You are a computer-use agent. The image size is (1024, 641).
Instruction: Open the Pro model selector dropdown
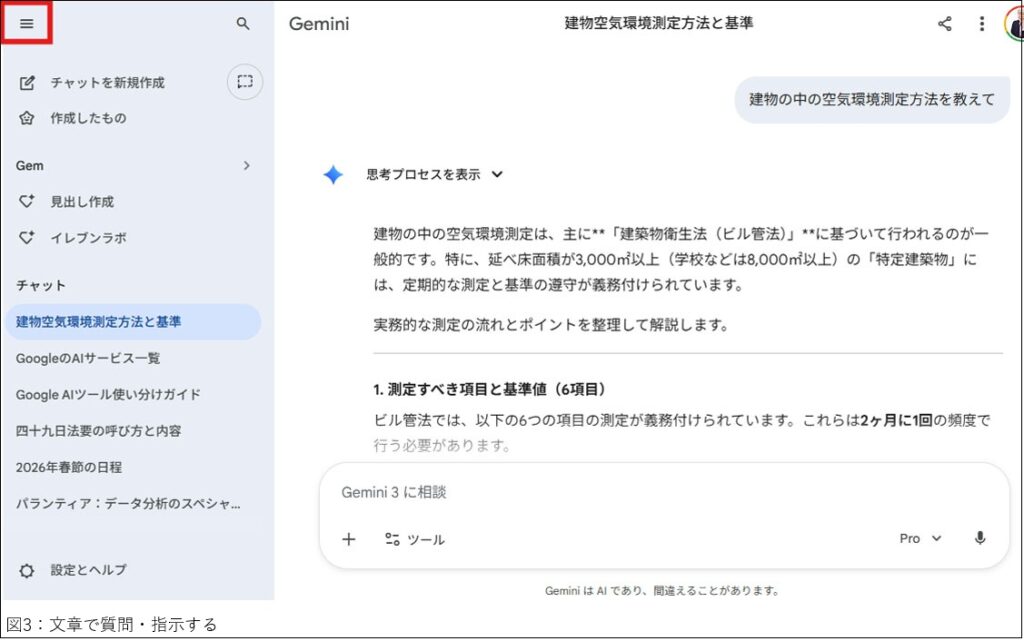click(x=920, y=538)
